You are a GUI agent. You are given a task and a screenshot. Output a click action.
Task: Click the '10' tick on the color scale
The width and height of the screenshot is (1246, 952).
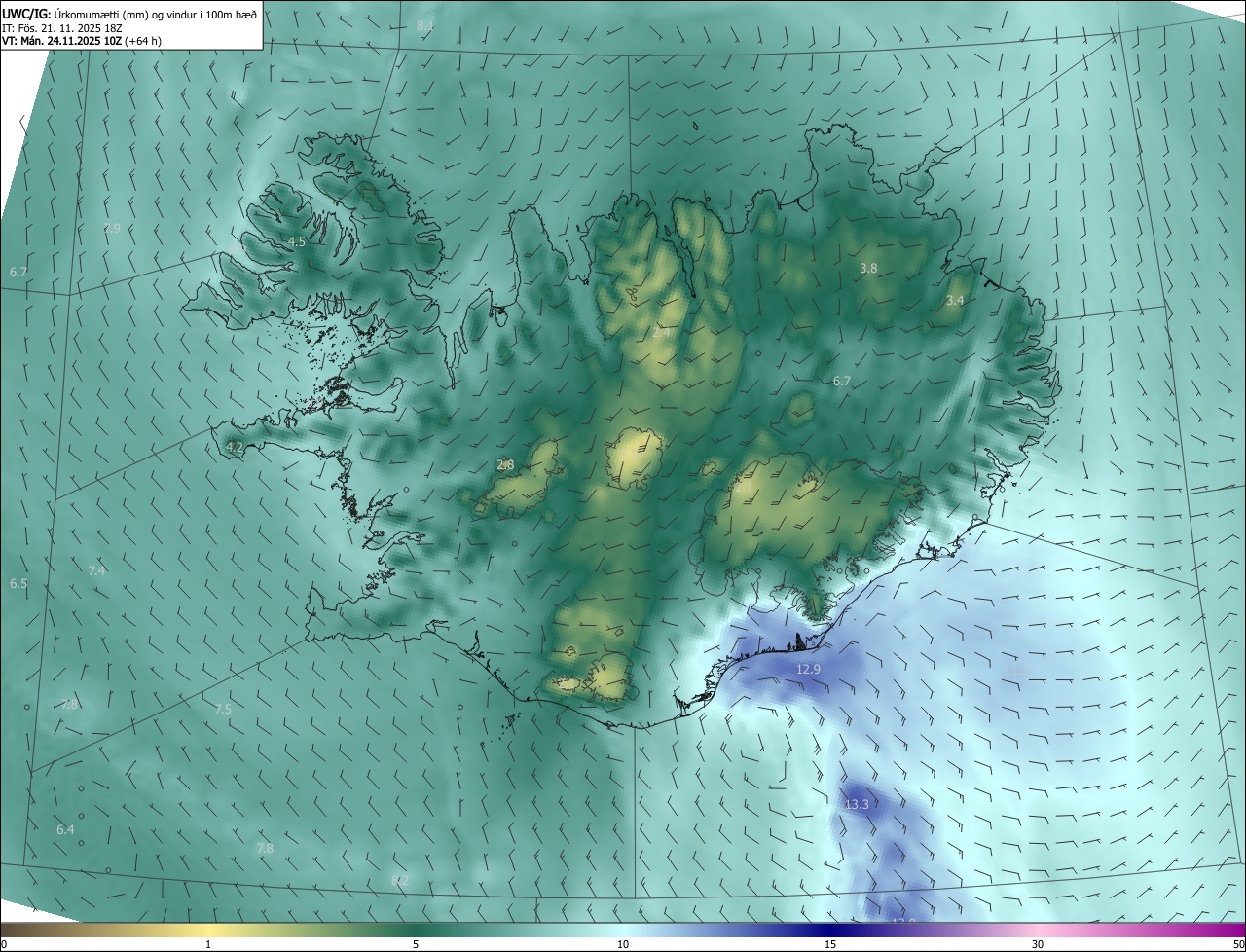623,944
